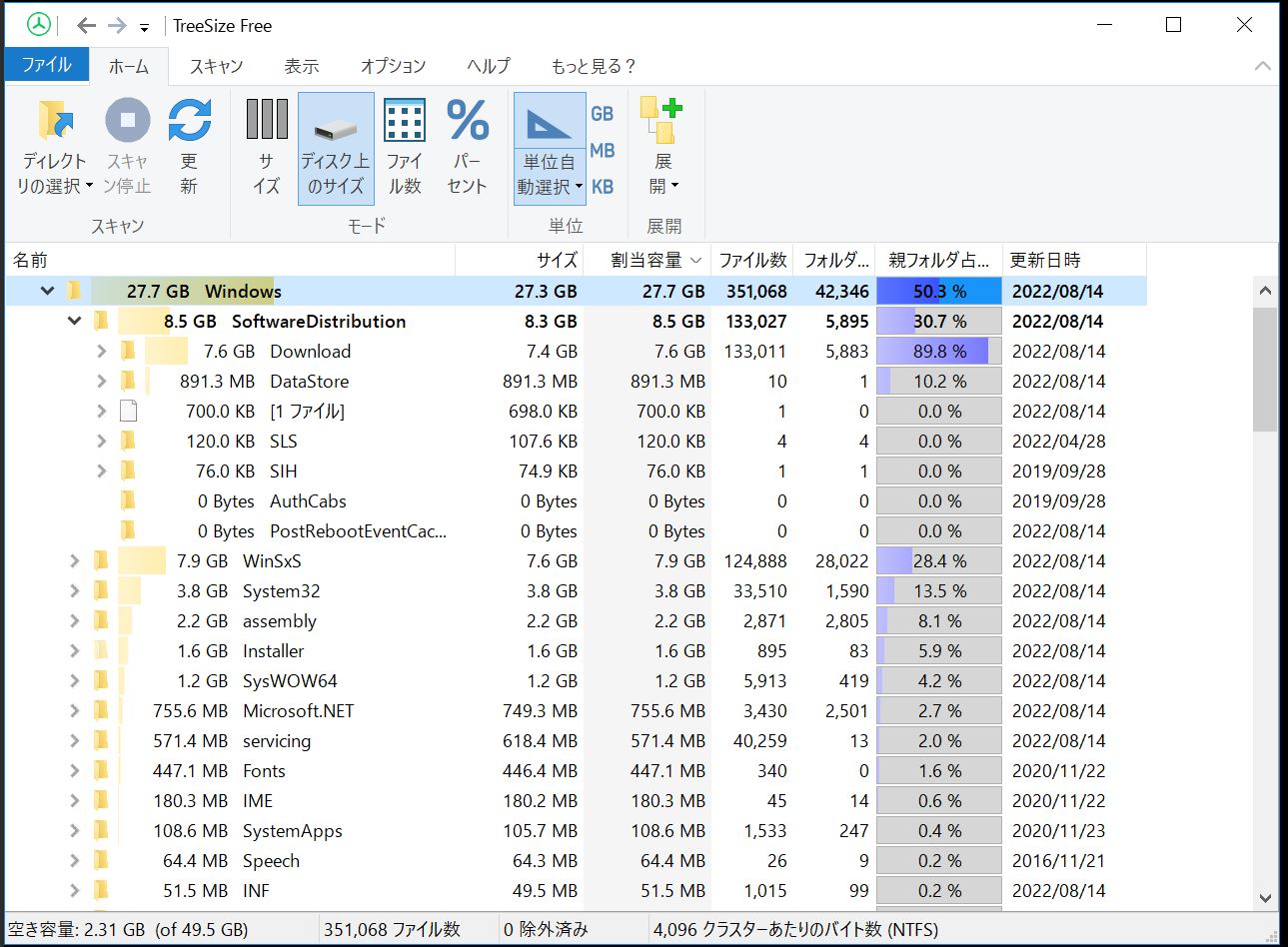Select the ファイル数 mode icon
This screenshot has height=947, width=1288.
pyautogui.click(x=405, y=122)
